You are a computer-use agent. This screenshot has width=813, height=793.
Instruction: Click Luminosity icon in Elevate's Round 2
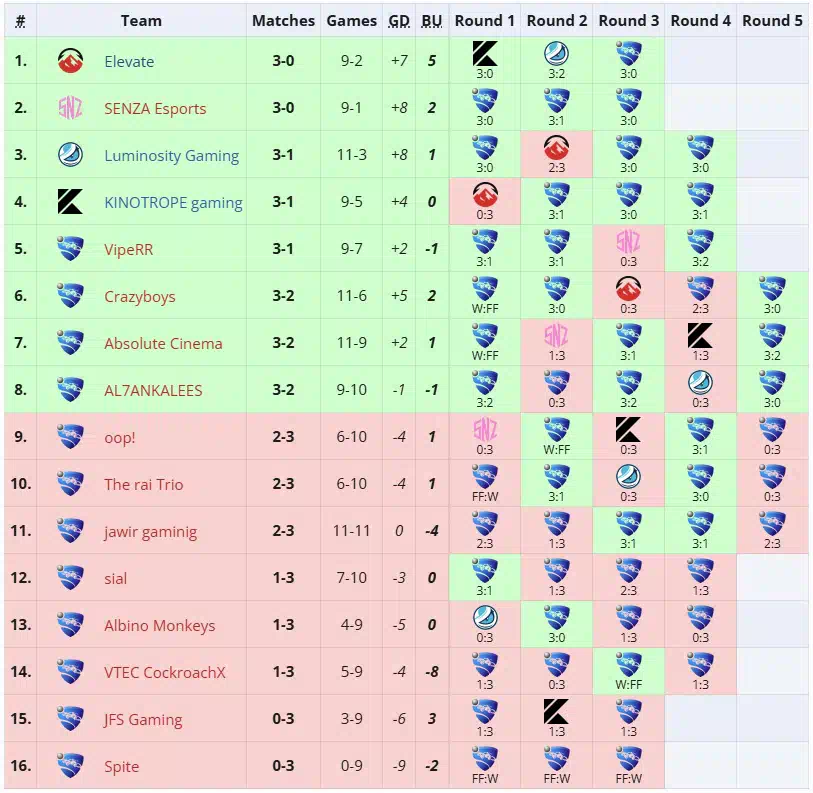tap(556, 53)
